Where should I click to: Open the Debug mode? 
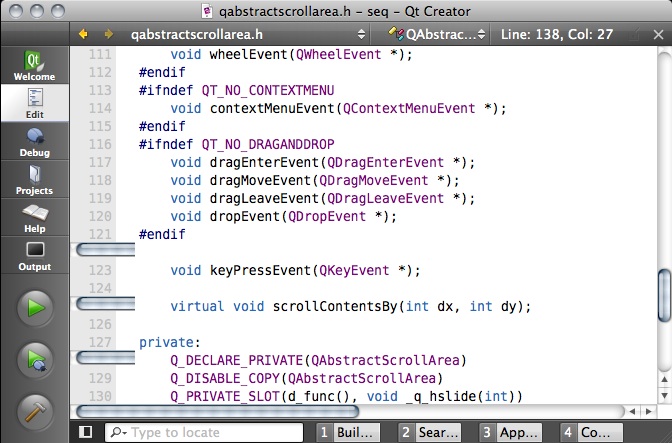click(34, 142)
